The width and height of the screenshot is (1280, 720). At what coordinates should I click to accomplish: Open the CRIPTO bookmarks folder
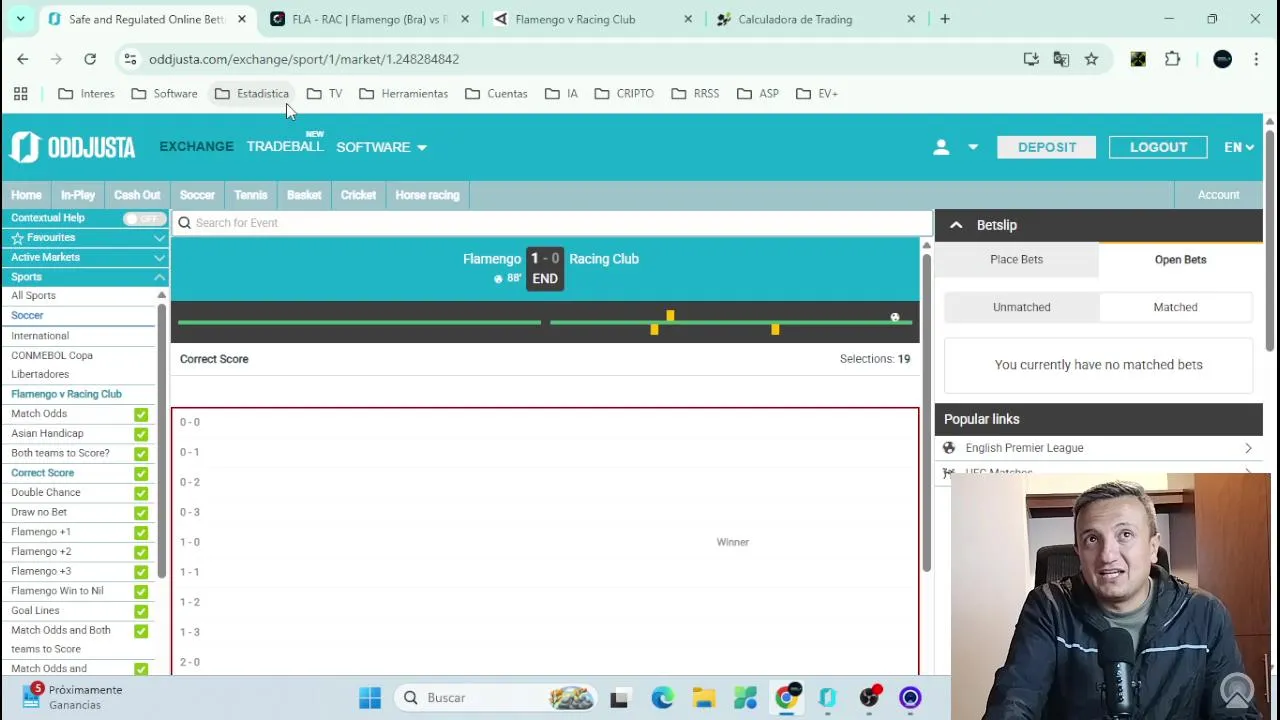624,93
